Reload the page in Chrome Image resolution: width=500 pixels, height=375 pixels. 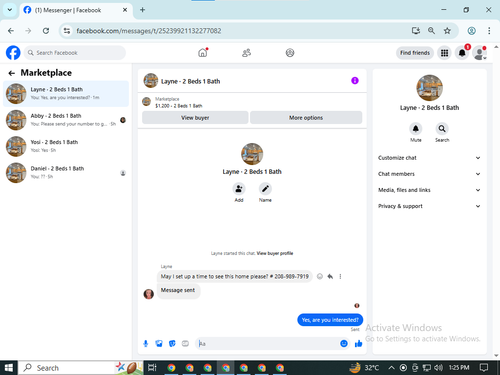coord(46,31)
